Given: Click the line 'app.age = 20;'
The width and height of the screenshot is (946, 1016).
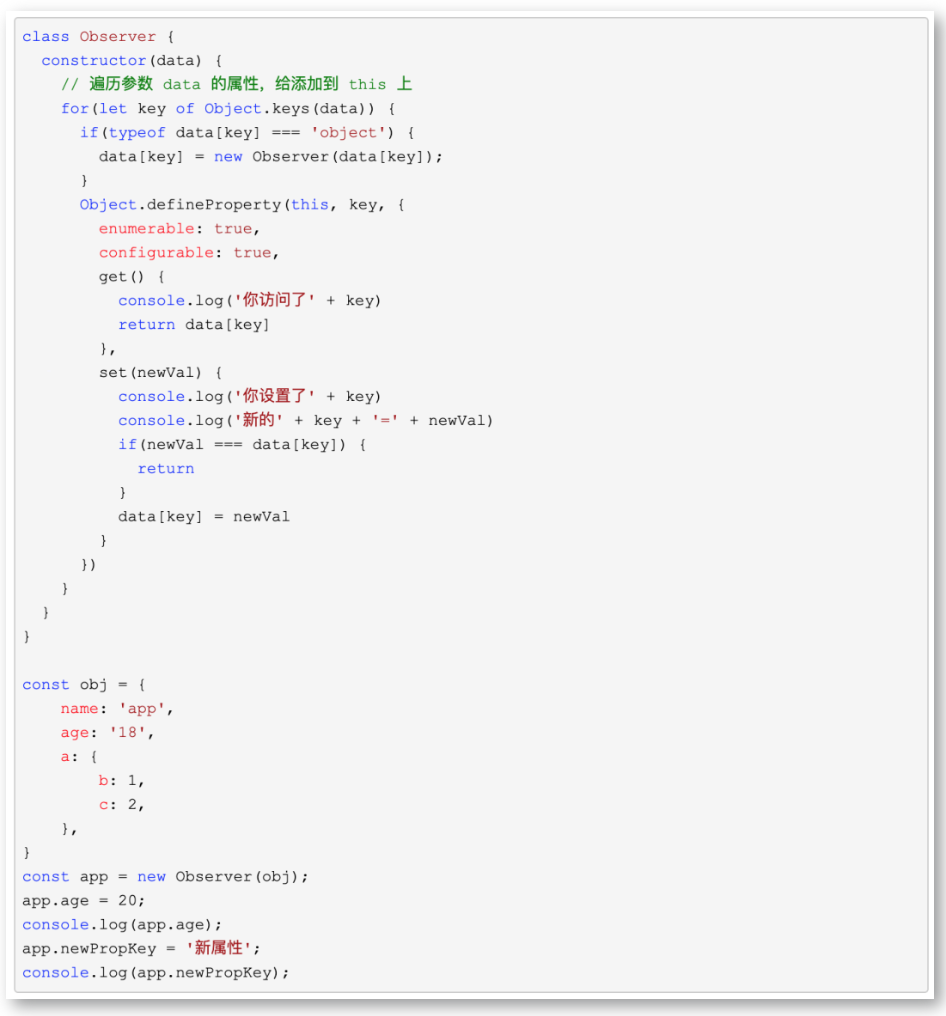Looking at the screenshot, I should [x=84, y=901].
